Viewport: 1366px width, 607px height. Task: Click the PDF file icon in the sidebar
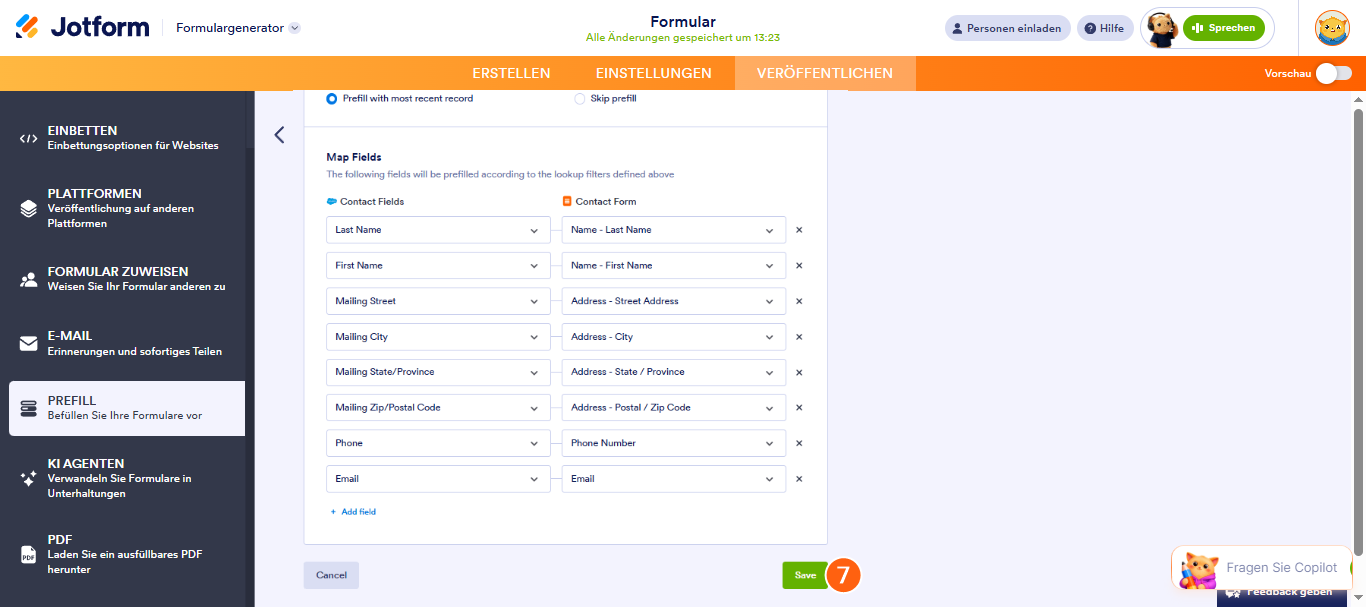tap(28, 554)
